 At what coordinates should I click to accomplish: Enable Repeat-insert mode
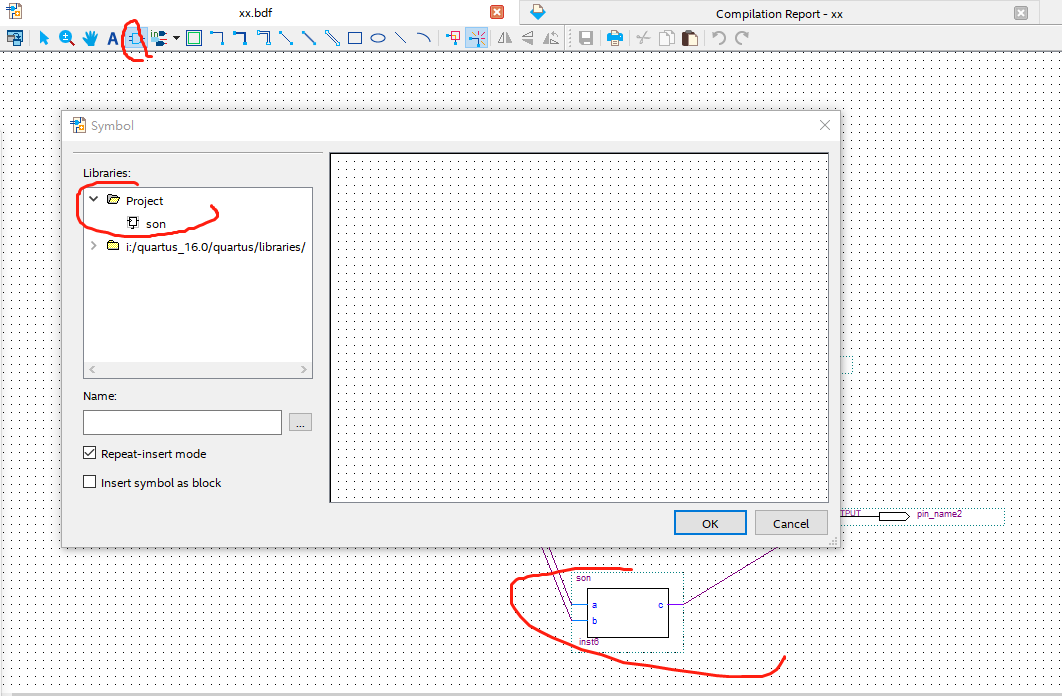(89, 453)
